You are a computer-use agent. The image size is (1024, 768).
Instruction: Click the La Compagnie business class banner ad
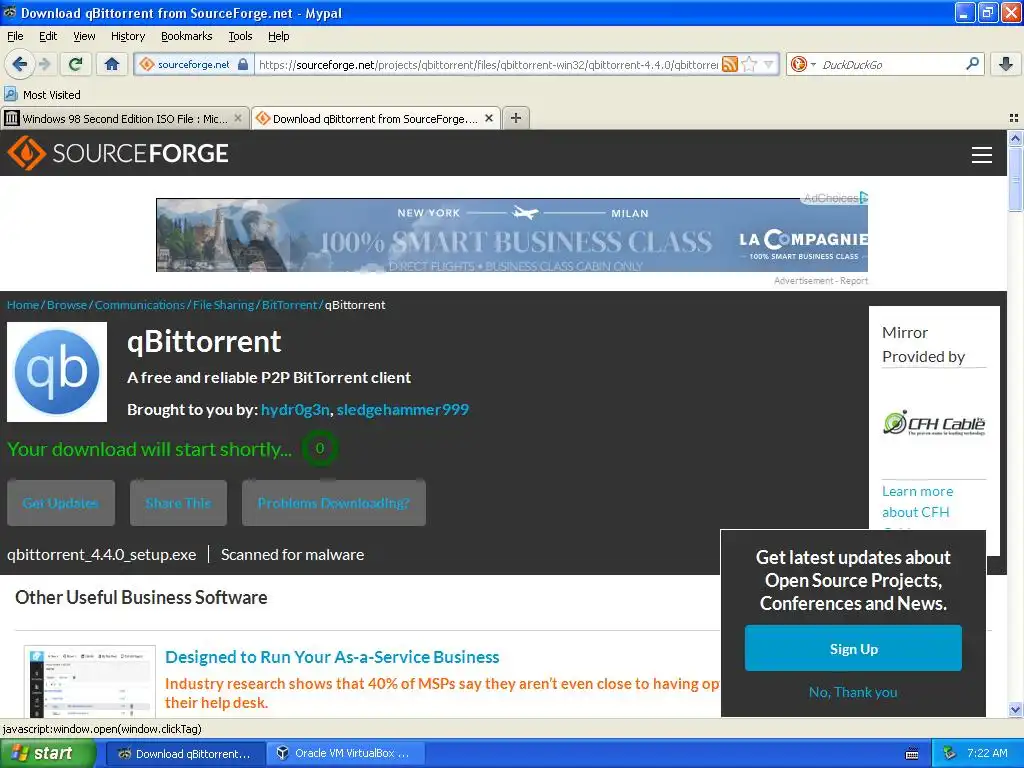[x=512, y=235]
